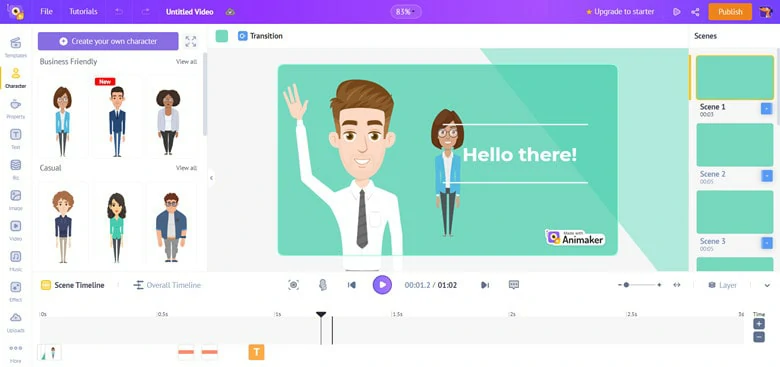
Task: Decrease scene time with minus button
Action: (759, 337)
